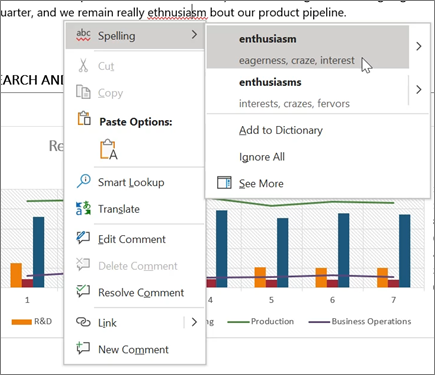The height and width of the screenshot is (375, 435).
Task: Click the Paste Options heading
Action: click(x=136, y=122)
